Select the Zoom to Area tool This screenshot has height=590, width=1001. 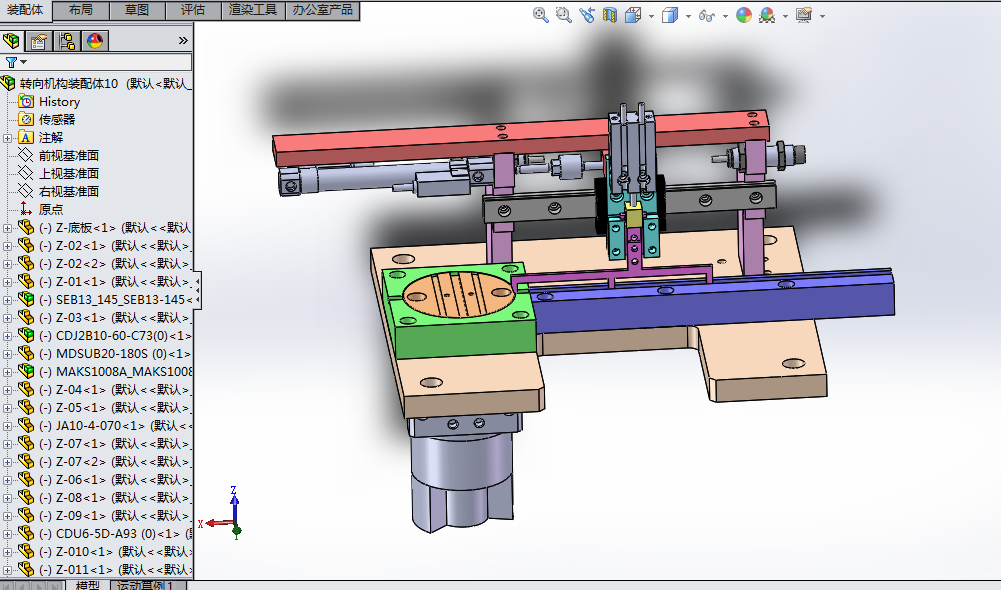tap(563, 15)
